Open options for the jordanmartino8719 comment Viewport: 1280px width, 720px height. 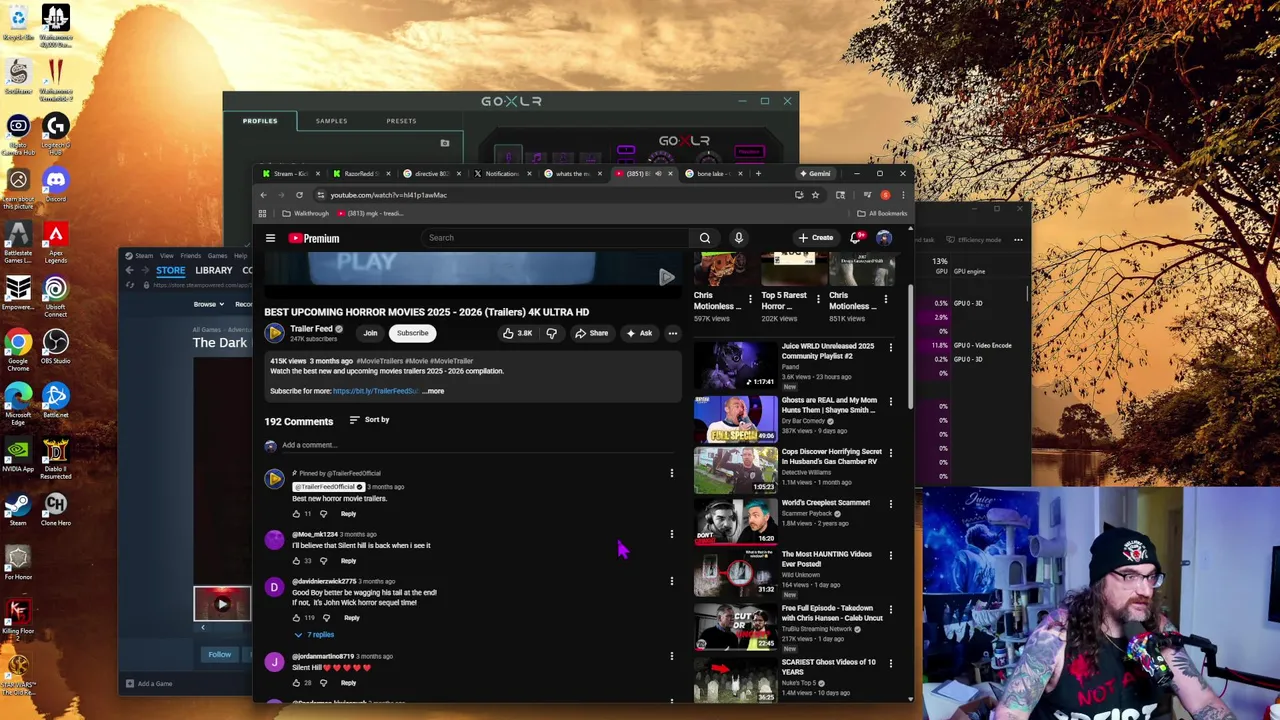672,657
